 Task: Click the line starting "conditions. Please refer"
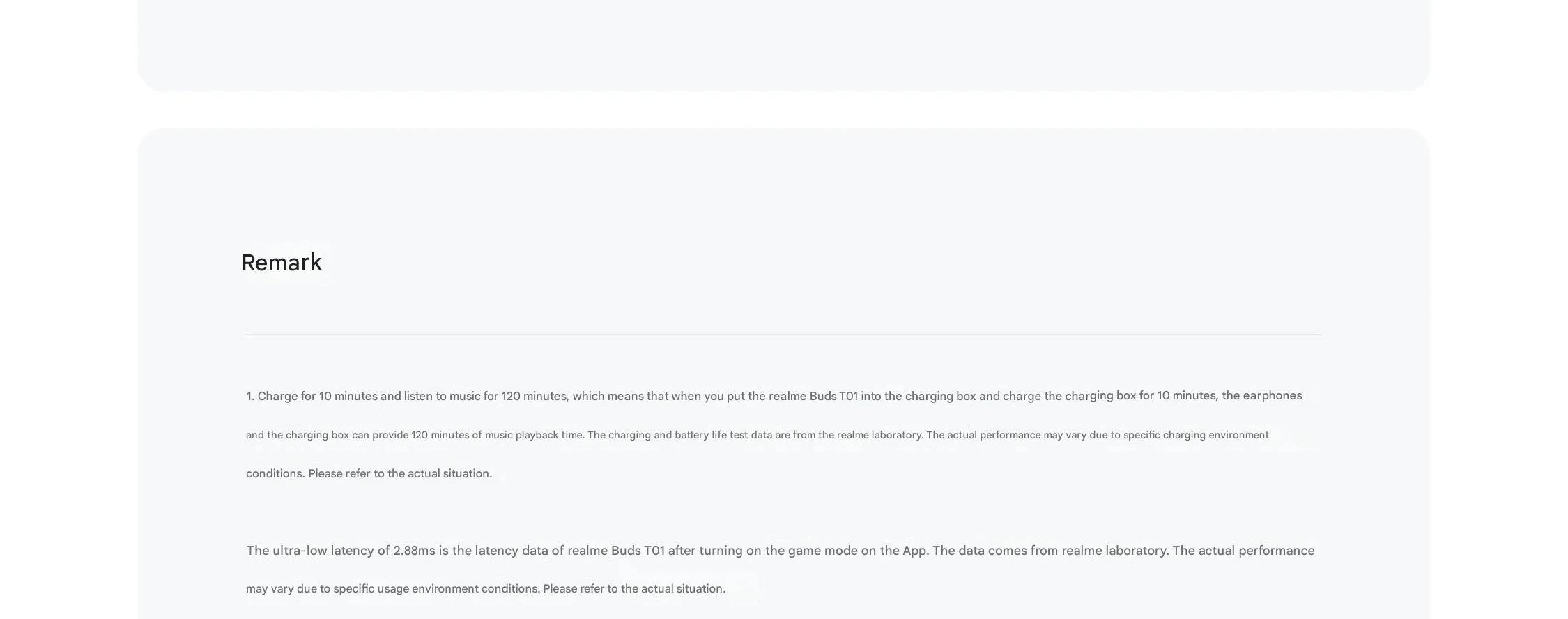(x=369, y=473)
